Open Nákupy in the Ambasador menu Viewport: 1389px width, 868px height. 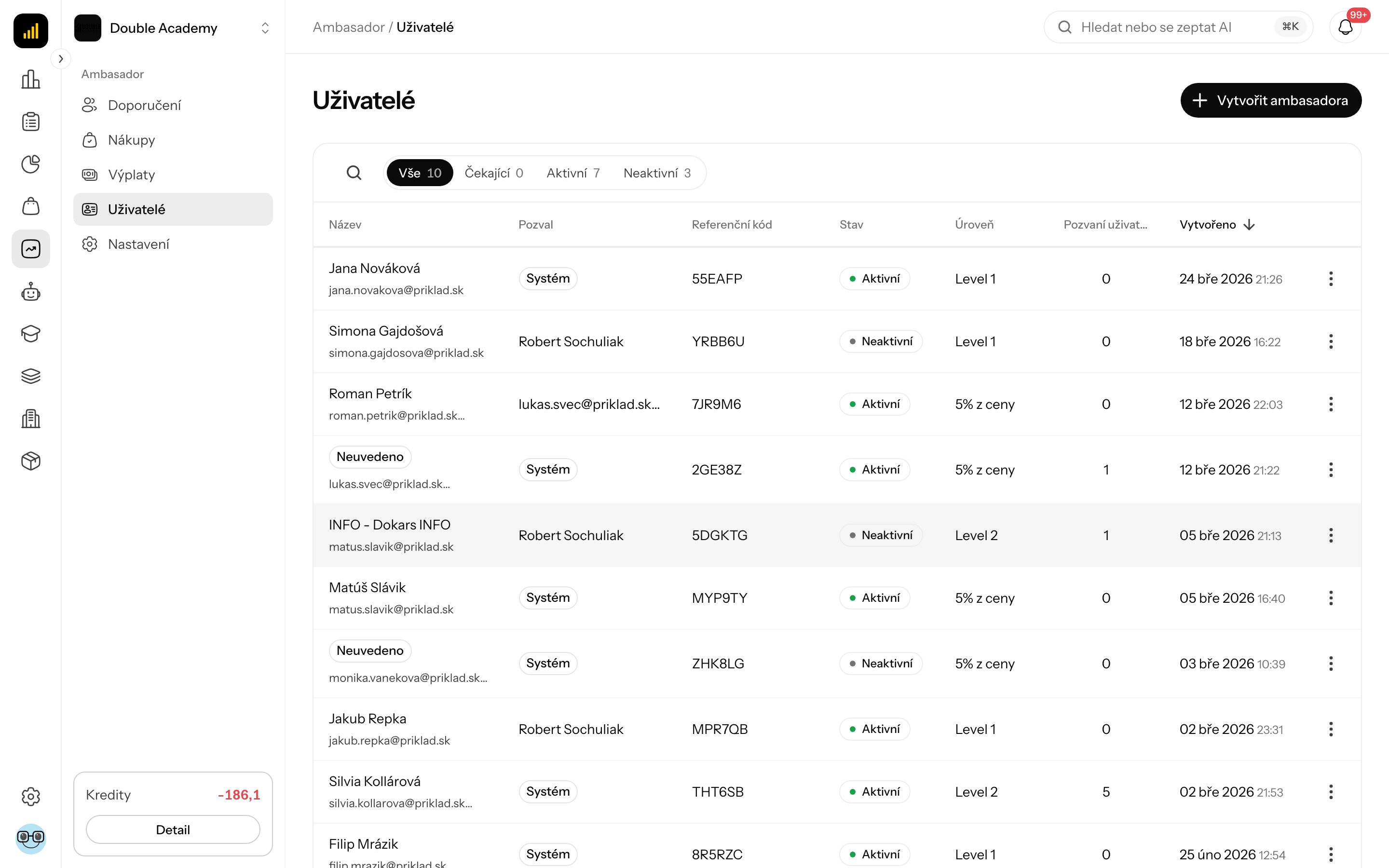pos(173,140)
